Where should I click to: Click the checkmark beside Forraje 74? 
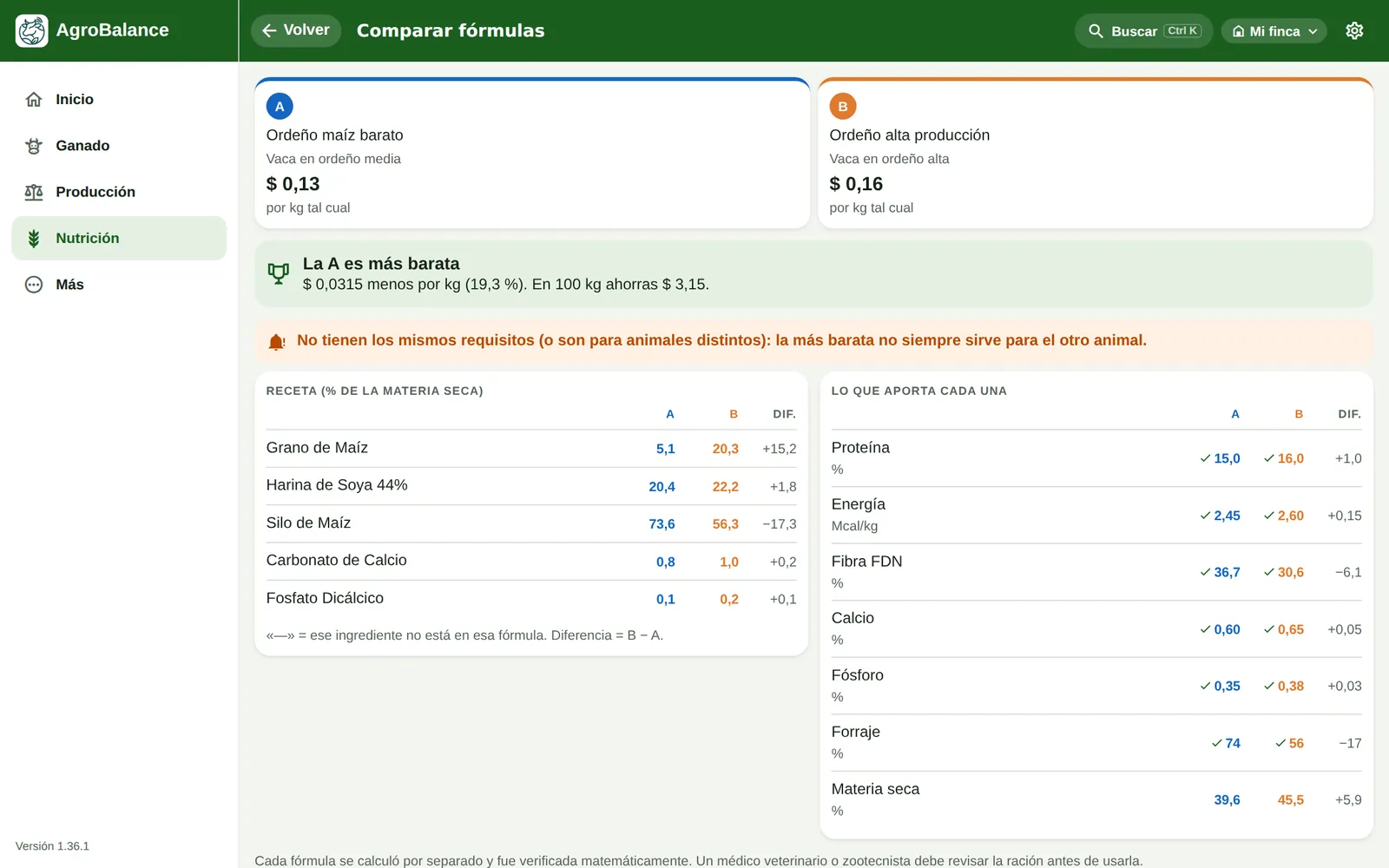[1217, 743]
